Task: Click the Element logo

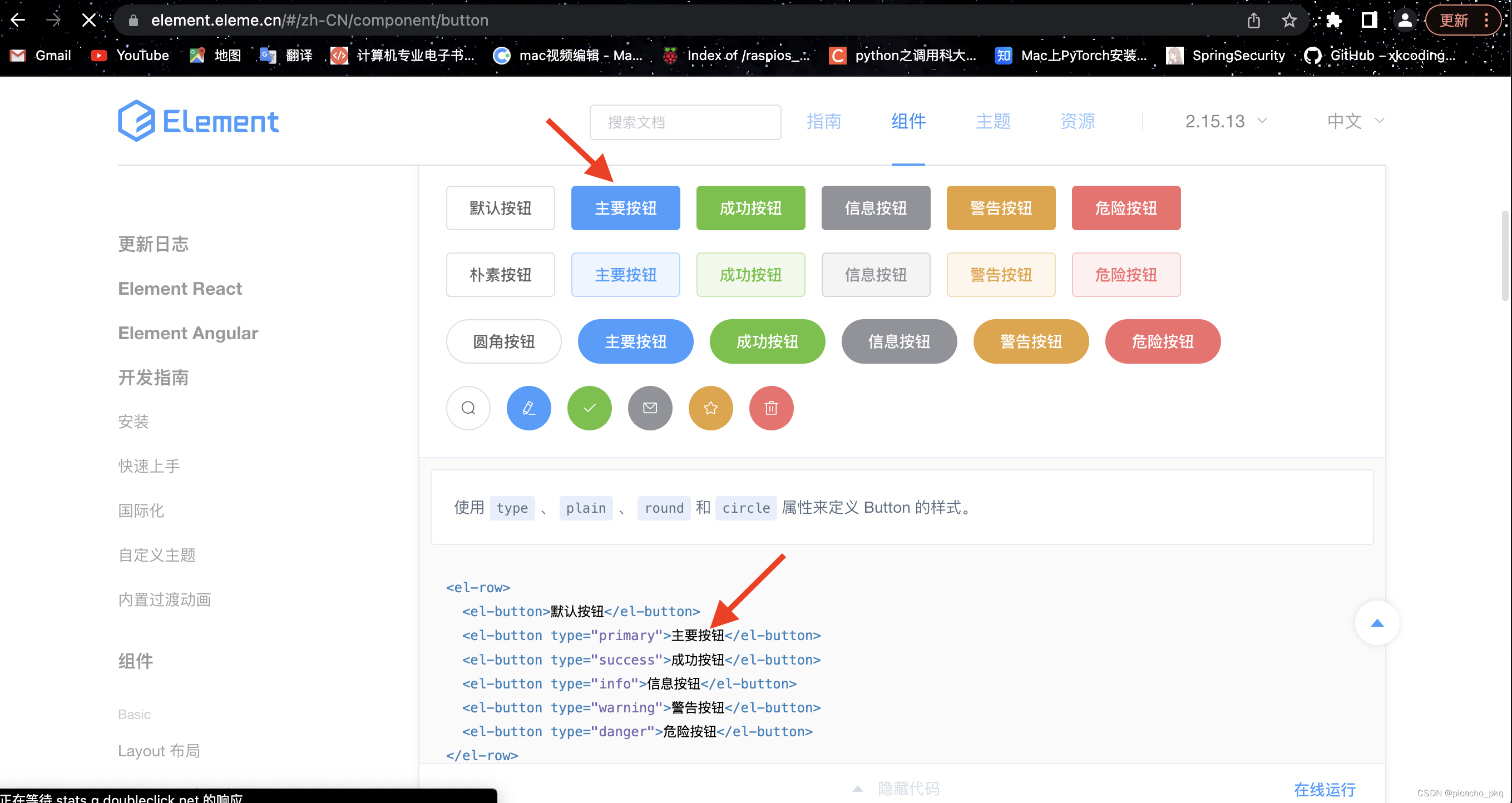Action: pos(199,121)
